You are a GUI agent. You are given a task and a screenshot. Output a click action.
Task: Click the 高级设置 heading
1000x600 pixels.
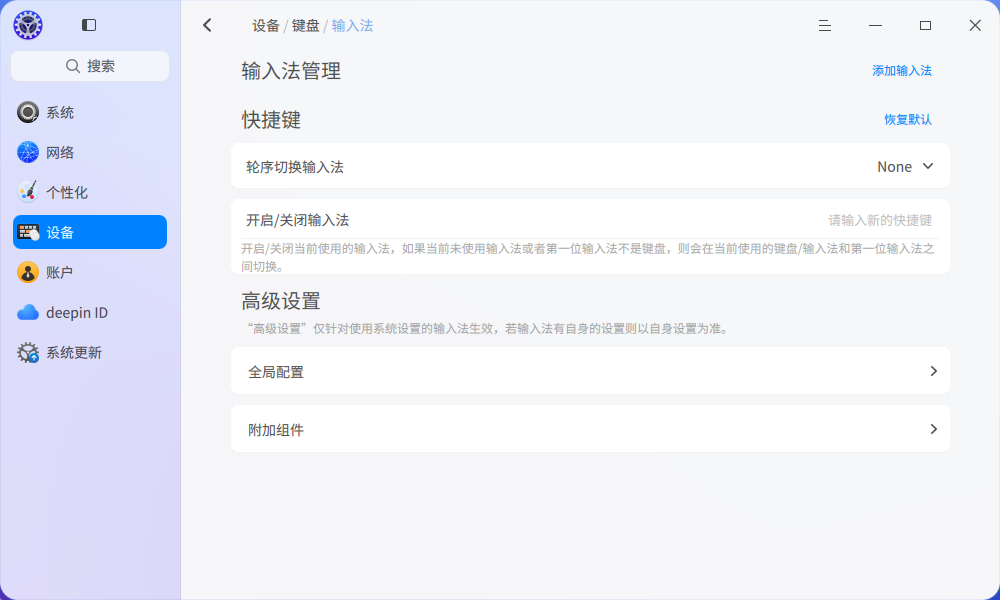(x=281, y=301)
